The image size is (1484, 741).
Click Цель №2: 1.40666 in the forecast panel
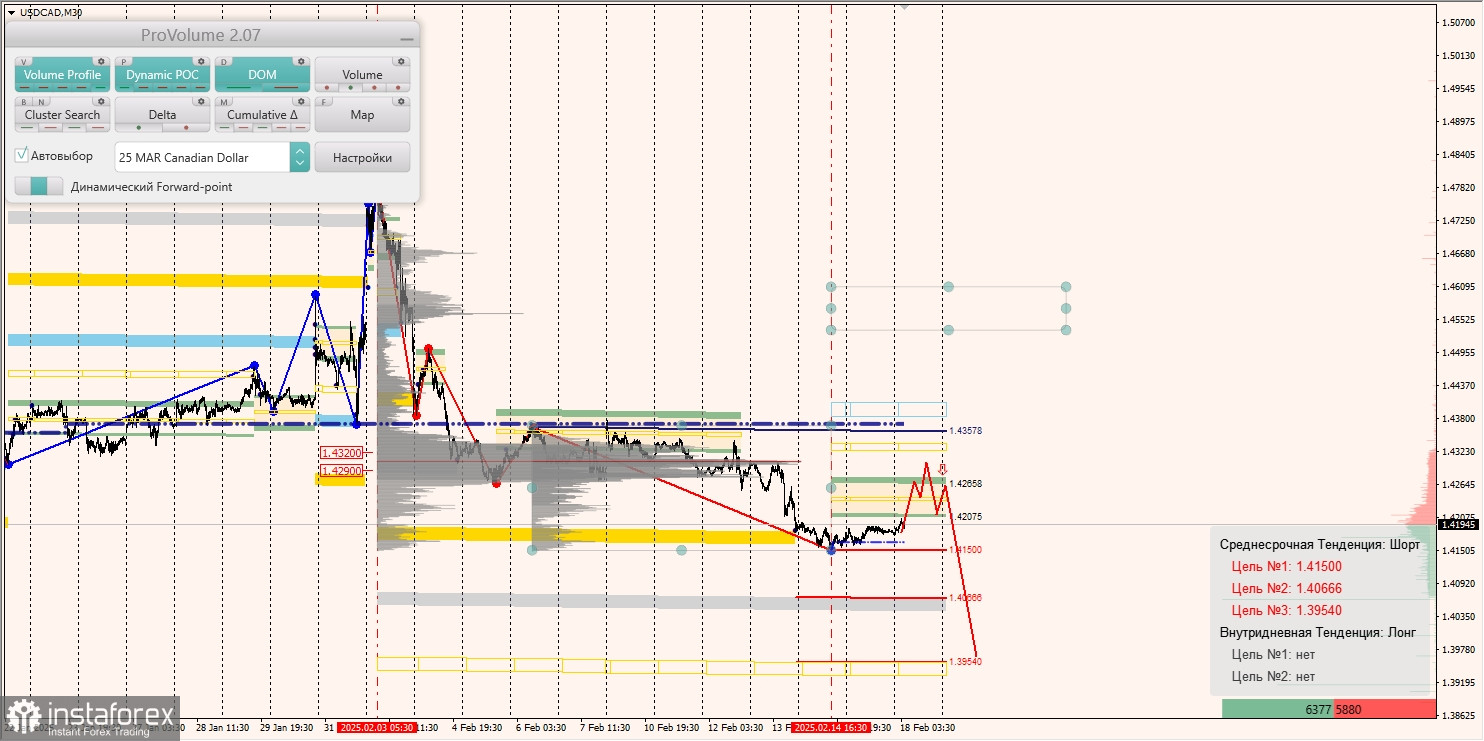pos(1286,588)
